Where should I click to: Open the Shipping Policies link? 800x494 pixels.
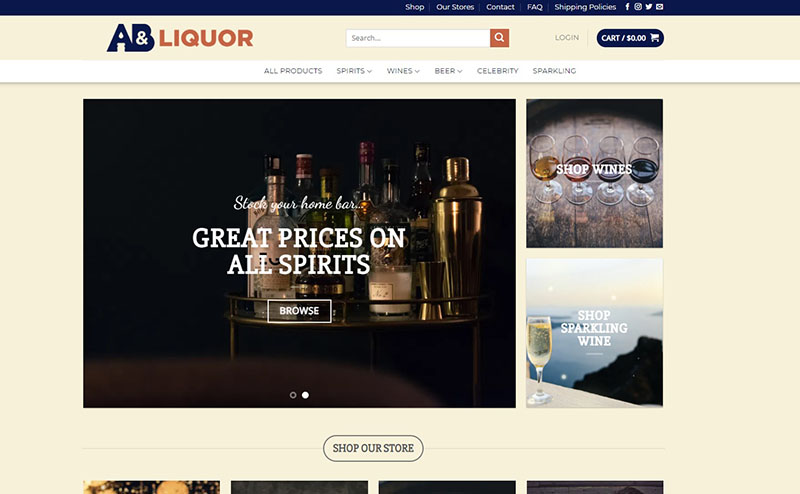click(585, 7)
